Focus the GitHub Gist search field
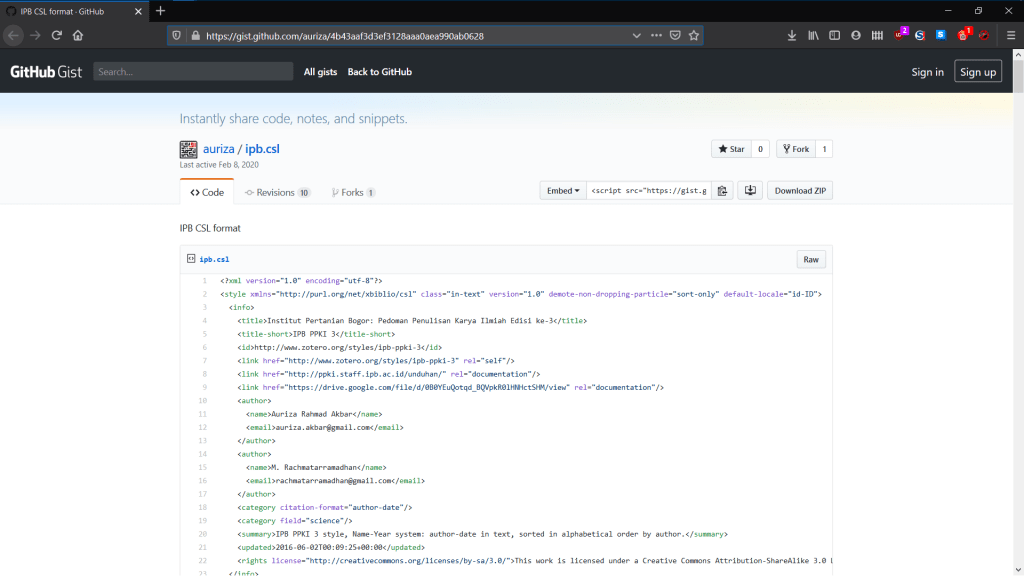This screenshot has width=1024, height=576. point(193,72)
